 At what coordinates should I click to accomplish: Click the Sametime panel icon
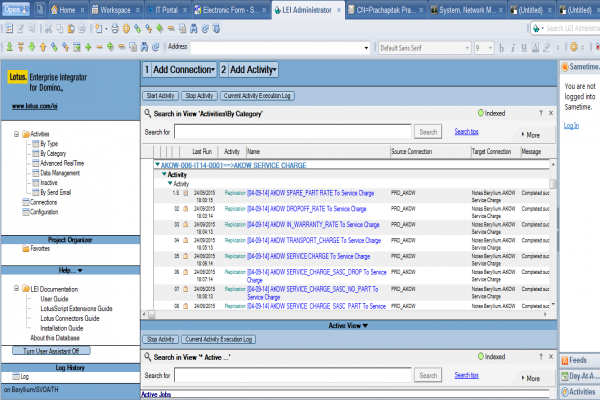[565, 67]
